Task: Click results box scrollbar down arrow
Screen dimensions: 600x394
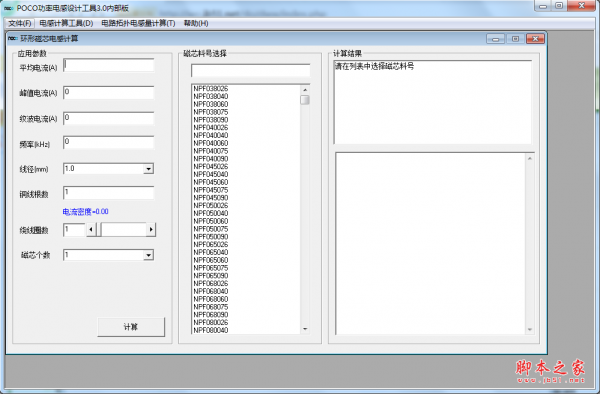Action: [x=530, y=329]
